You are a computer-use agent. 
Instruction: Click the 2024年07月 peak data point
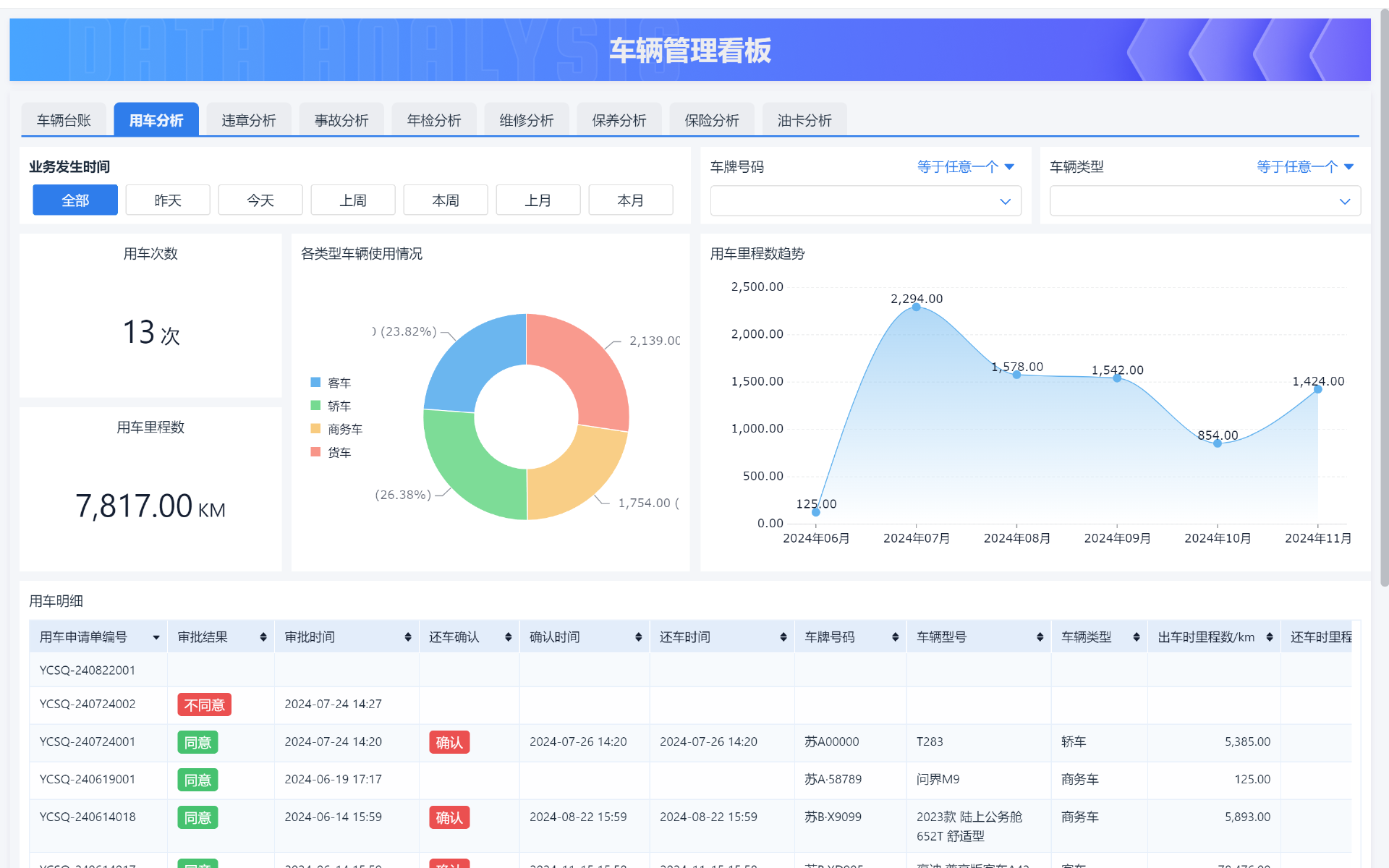(917, 307)
